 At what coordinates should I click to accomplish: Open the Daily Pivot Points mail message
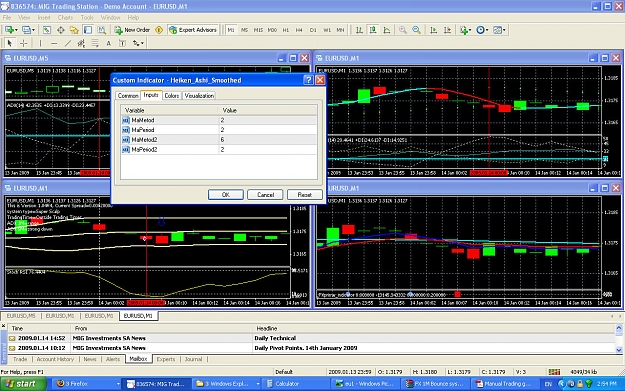click(x=311, y=348)
